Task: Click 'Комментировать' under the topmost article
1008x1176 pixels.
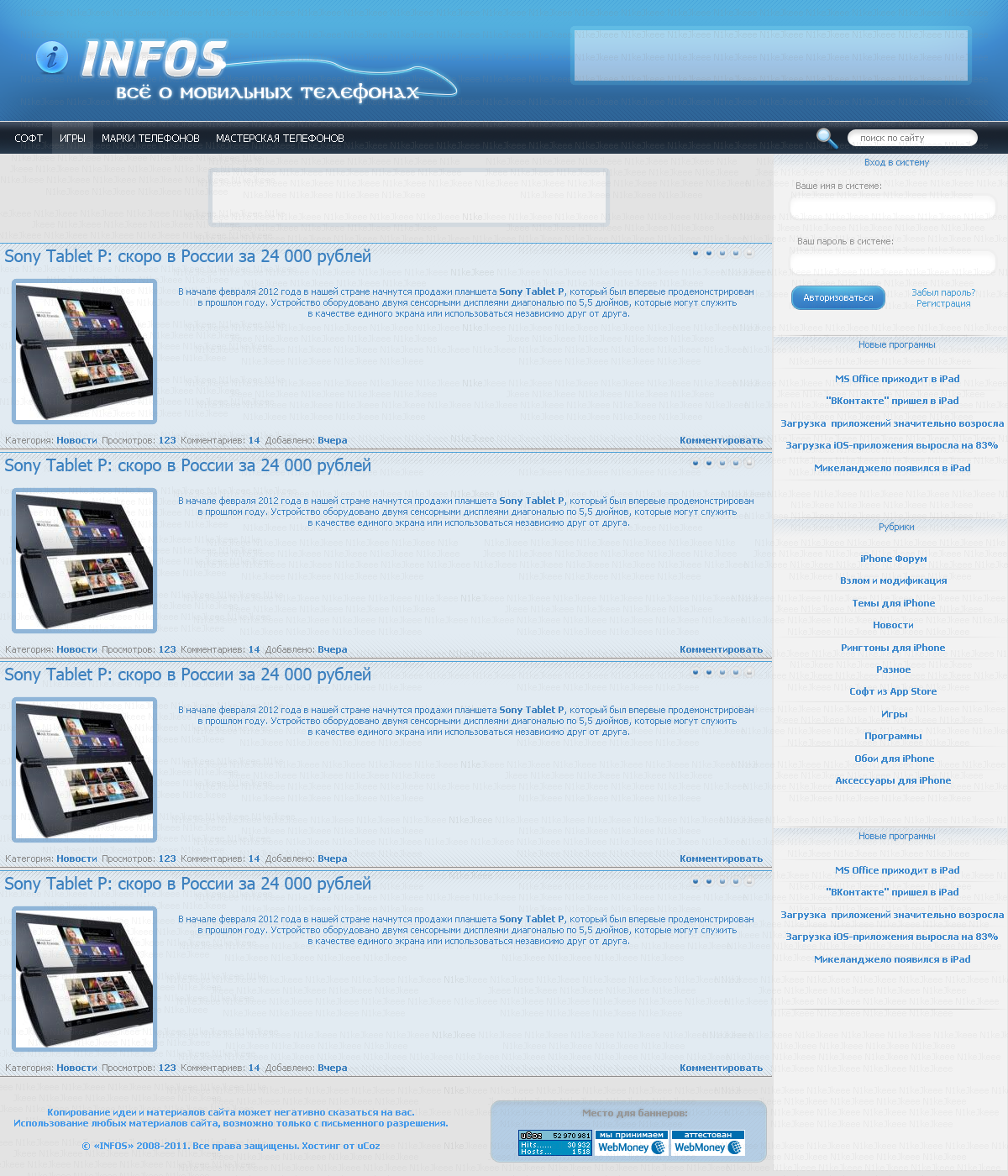Action: [x=721, y=440]
